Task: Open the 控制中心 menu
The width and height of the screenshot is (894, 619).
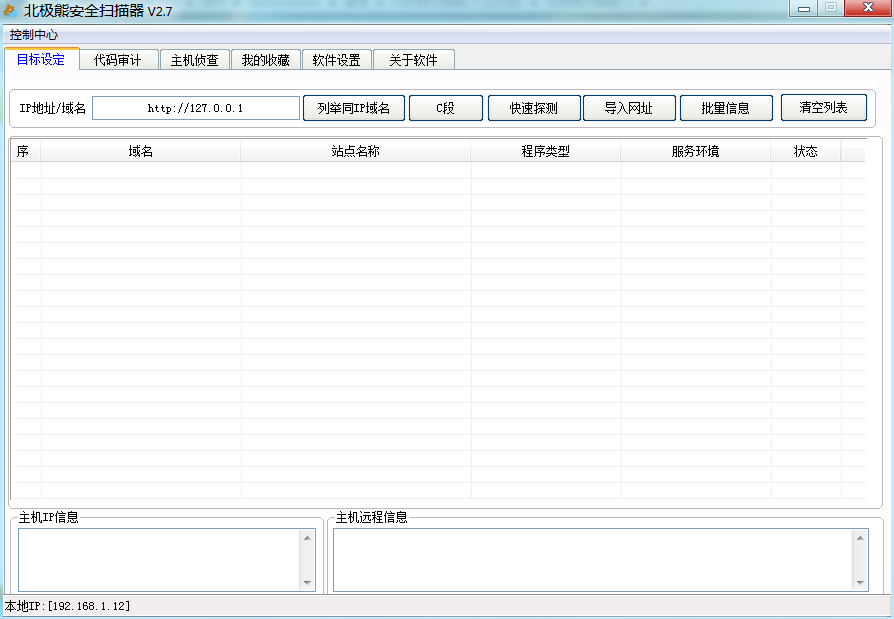Action: click(34, 34)
